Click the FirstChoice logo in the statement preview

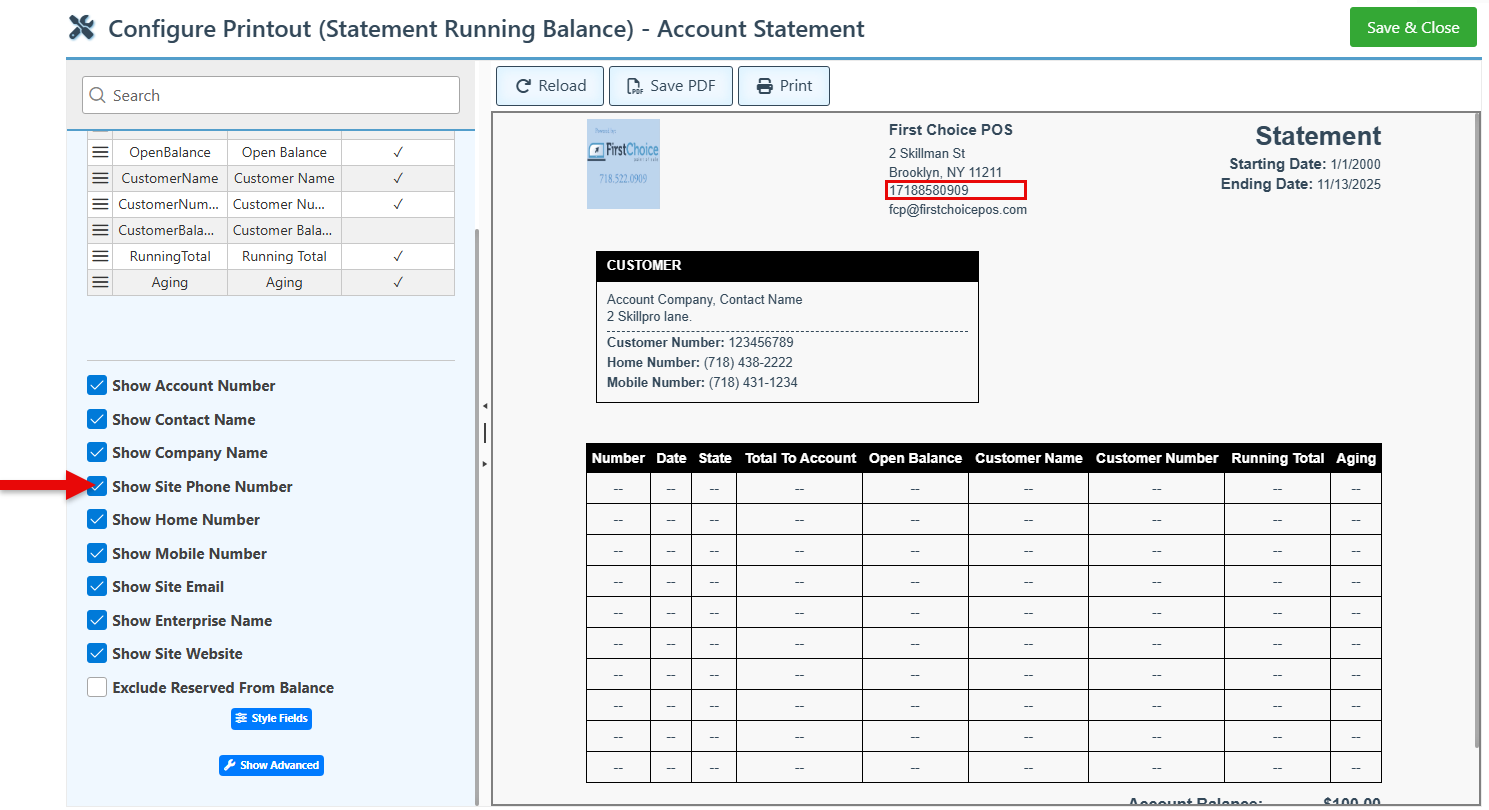(623, 163)
